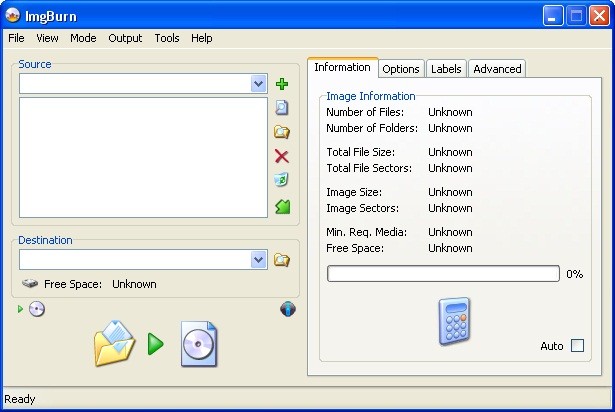
Task: Click inside the Destination path field
Action: point(135,259)
